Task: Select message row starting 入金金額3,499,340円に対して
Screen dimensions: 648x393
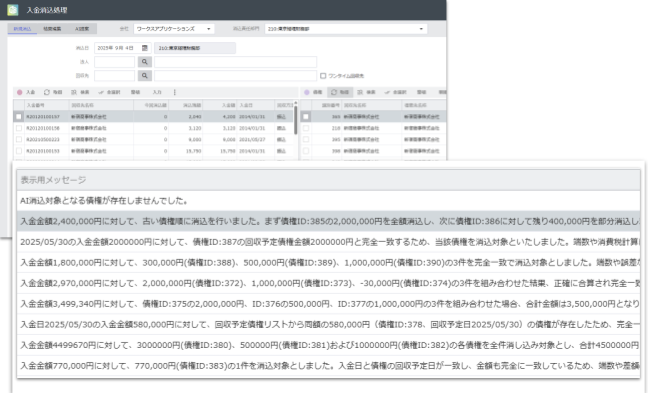Action: tap(329, 304)
